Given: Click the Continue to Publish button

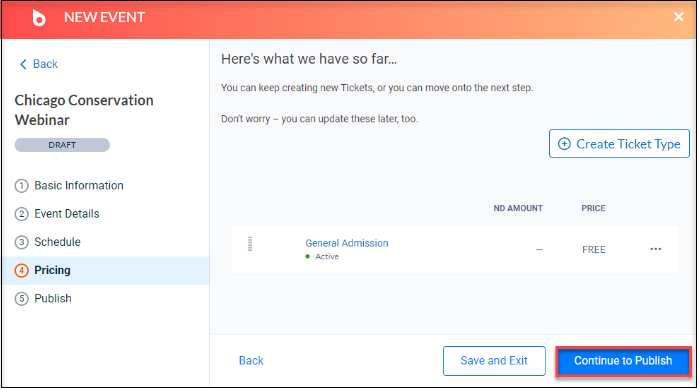Looking at the screenshot, I should (x=623, y=361).
